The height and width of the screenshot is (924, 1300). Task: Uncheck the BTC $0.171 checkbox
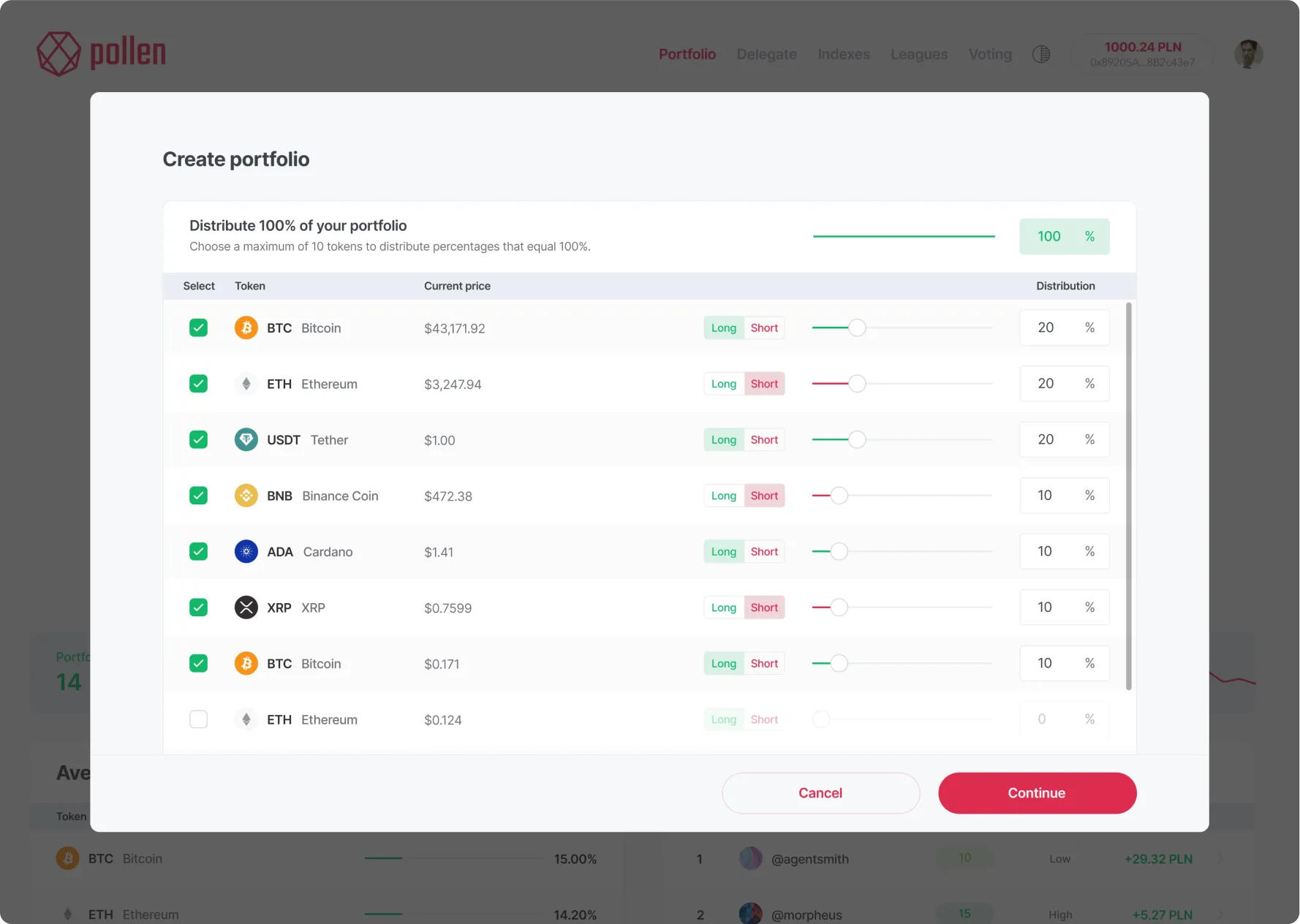pos(198,663)
